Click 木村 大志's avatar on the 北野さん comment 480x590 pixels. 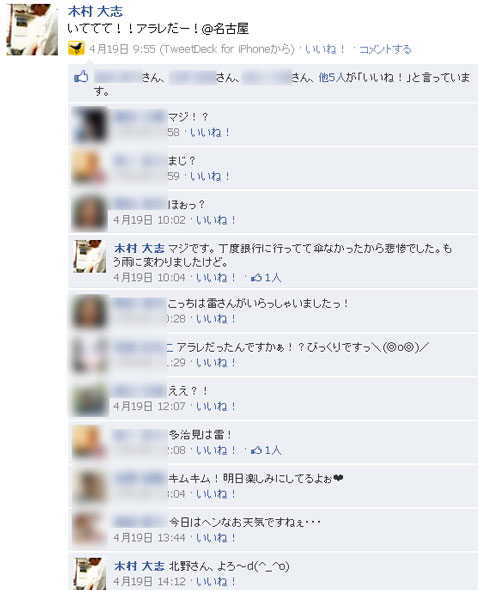[90, 573]
